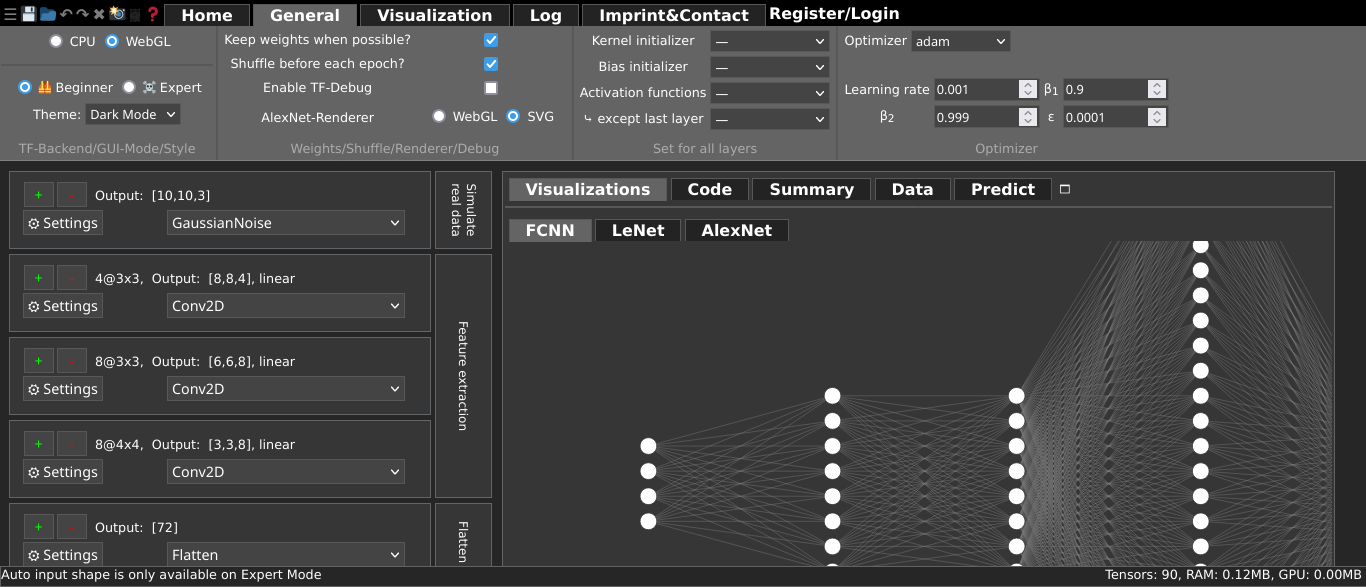Click the gray X delete icon
1366x587 pixels.
[99, 14]
